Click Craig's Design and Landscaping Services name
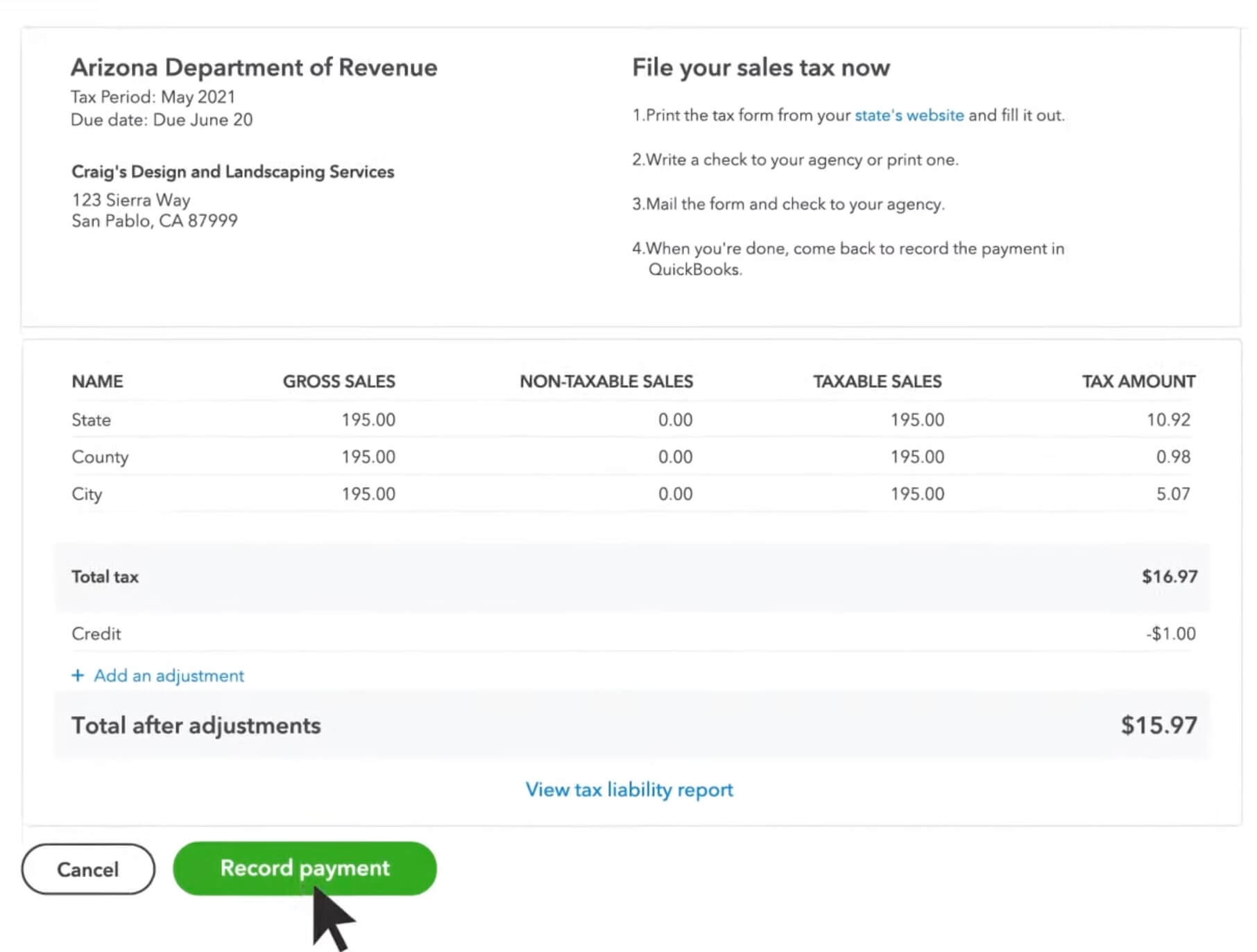Screen dimensions: 1257x952 pos(232,171)
